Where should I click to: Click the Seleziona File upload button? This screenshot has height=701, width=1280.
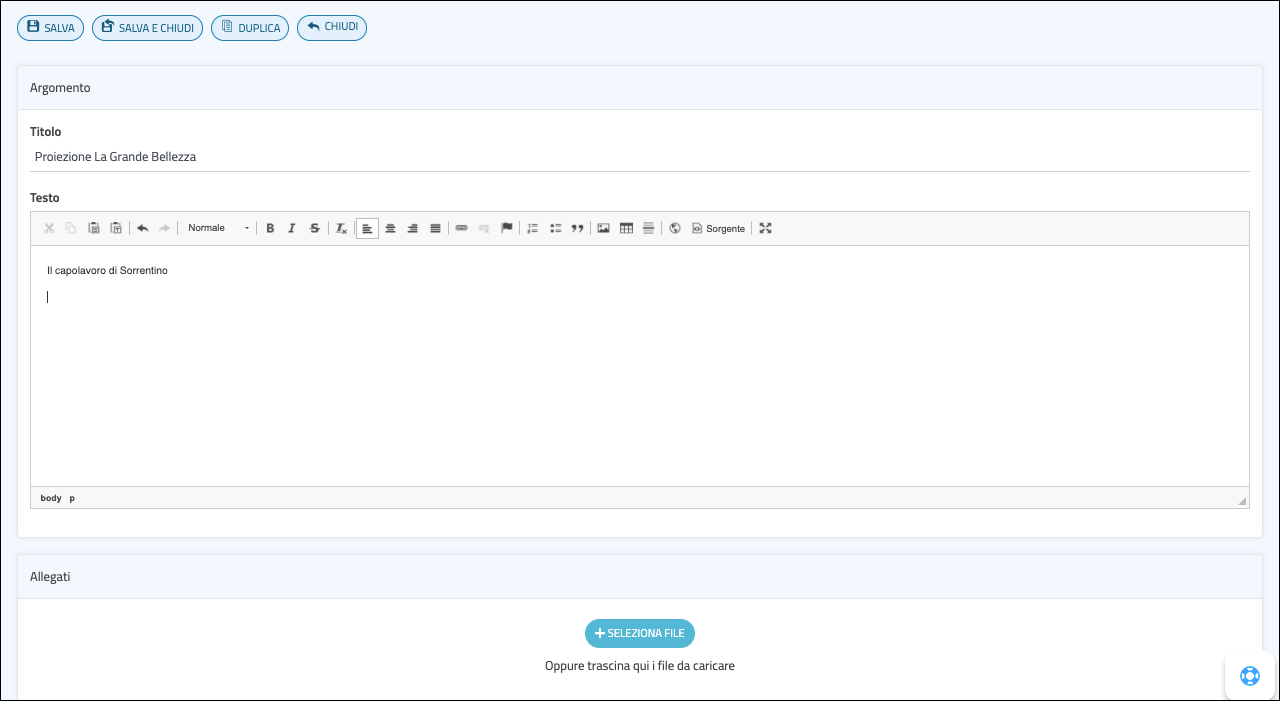pyautogui.click(x=640, y=633)
